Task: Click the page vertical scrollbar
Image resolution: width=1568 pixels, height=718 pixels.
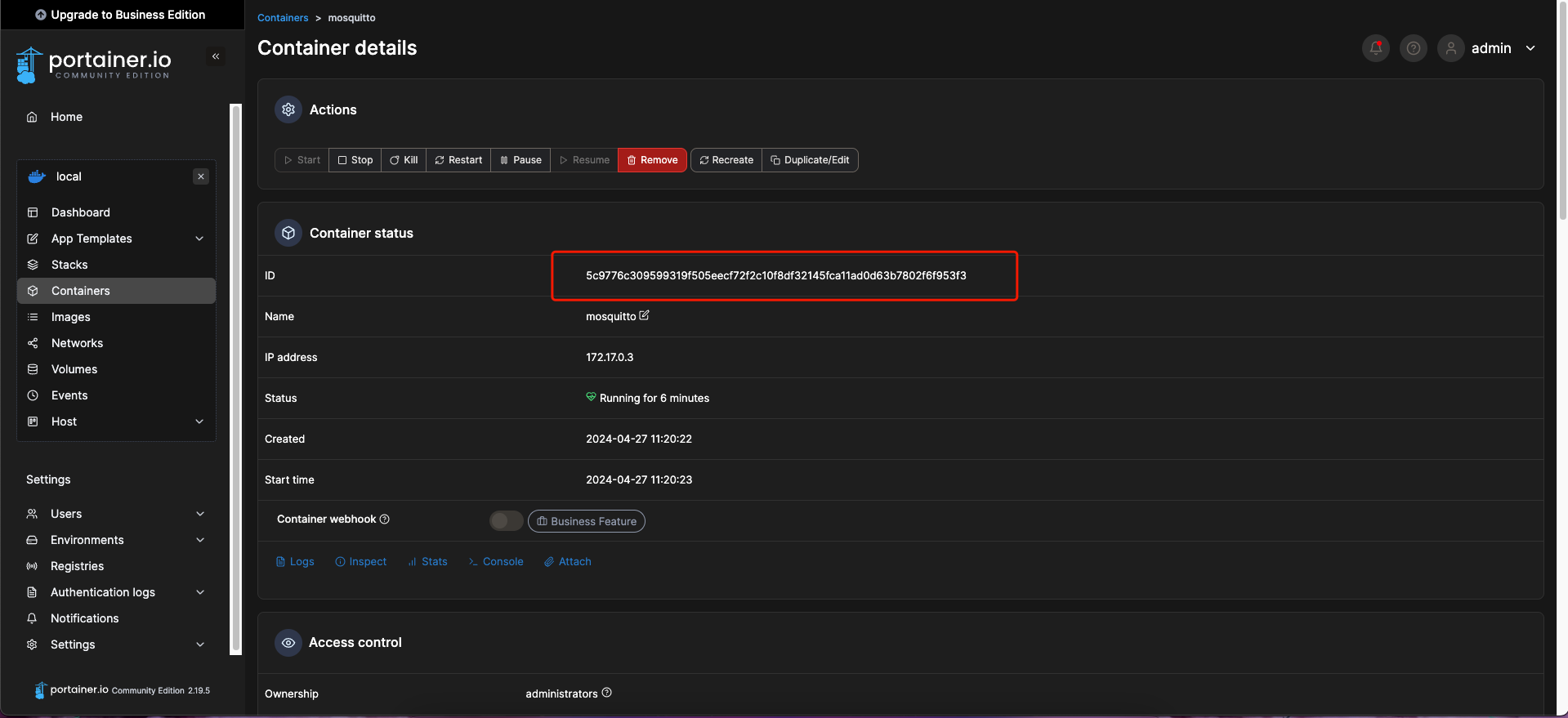Action: click(x=1562, y=110)
